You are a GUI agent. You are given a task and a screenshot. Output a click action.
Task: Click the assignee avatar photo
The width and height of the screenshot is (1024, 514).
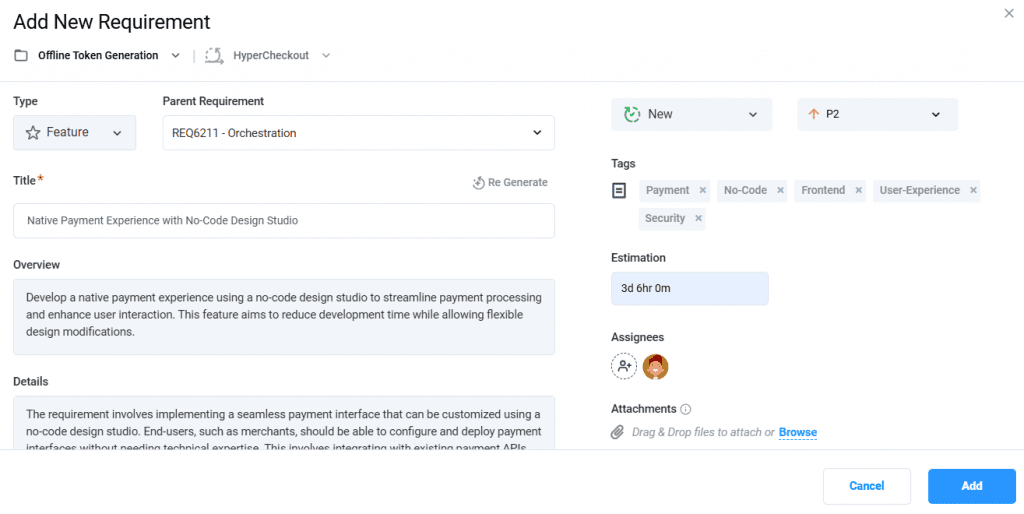pos(655,367)
